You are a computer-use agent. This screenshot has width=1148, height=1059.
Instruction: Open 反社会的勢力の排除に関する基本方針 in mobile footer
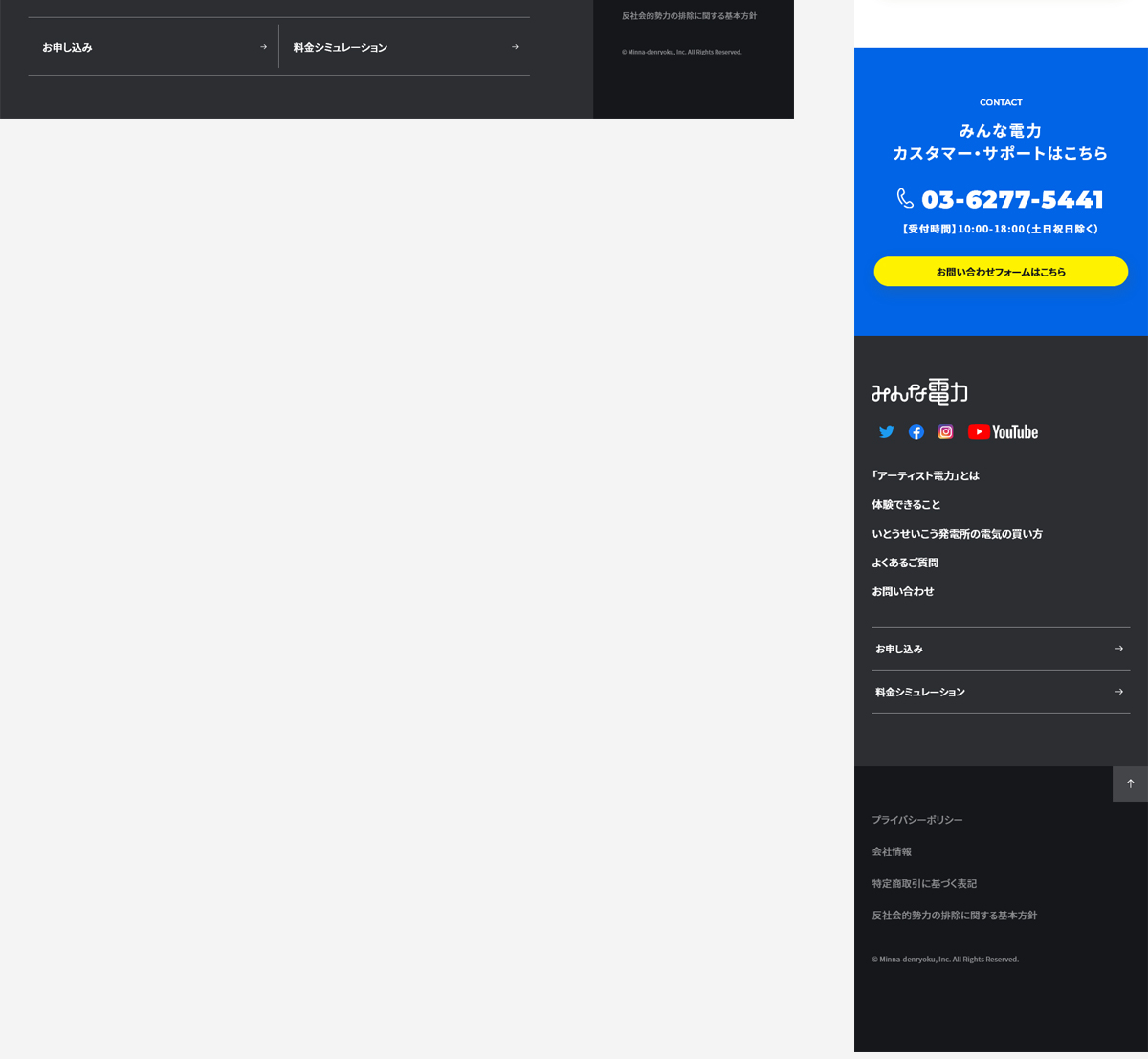pos(954,916)
